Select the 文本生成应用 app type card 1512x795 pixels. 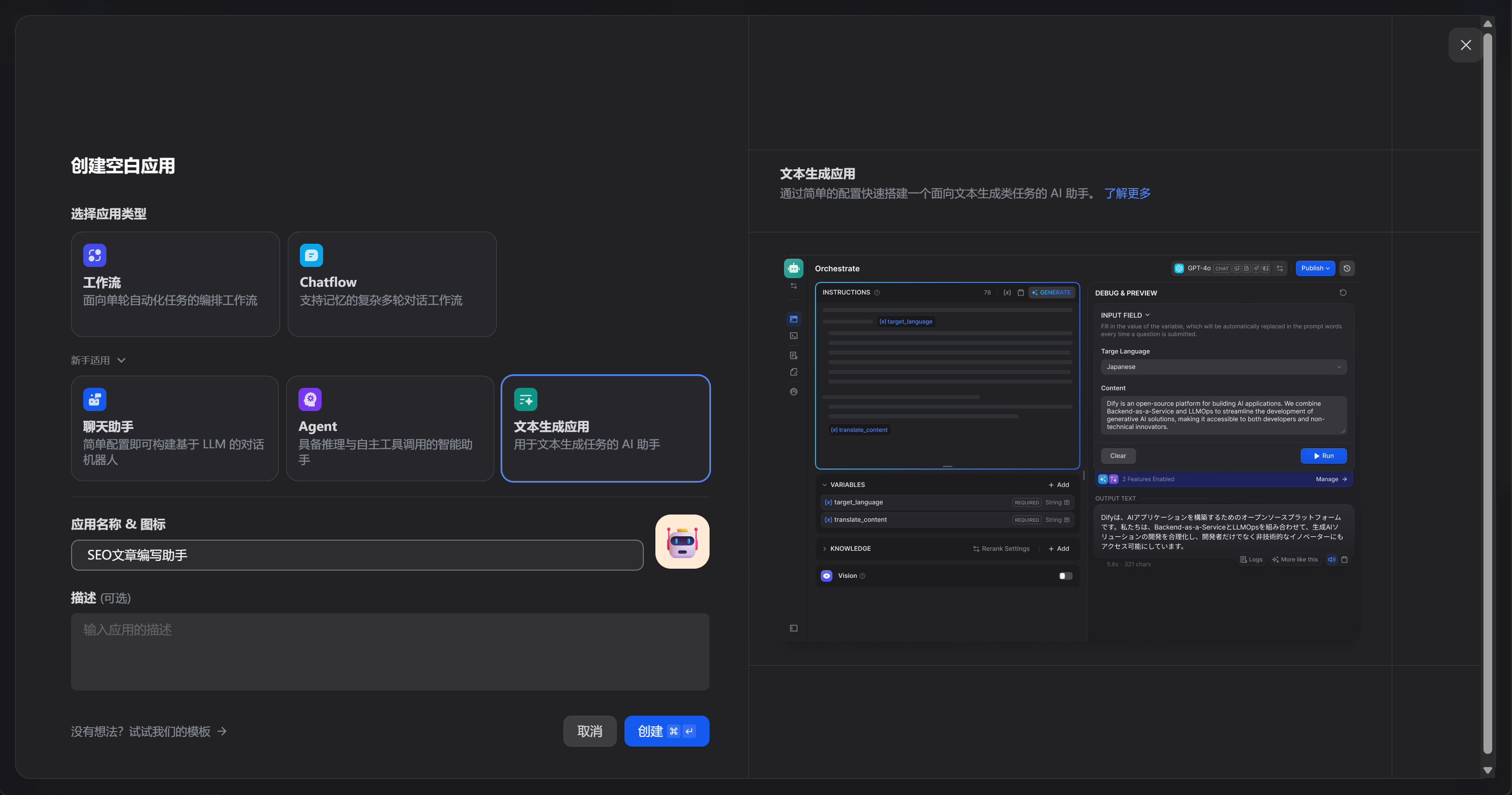pyautogui.click(x=605, y=428)
